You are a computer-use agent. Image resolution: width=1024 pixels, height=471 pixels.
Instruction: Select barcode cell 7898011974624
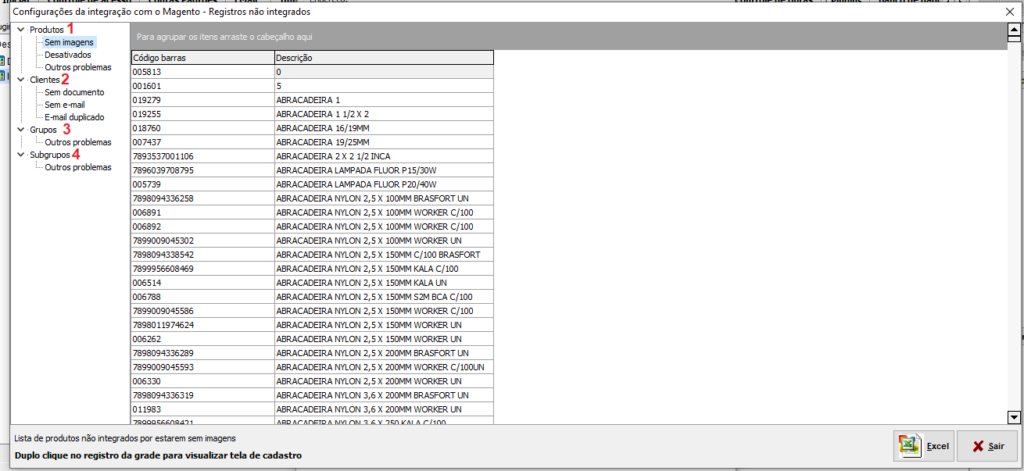[x=202, y=325]
